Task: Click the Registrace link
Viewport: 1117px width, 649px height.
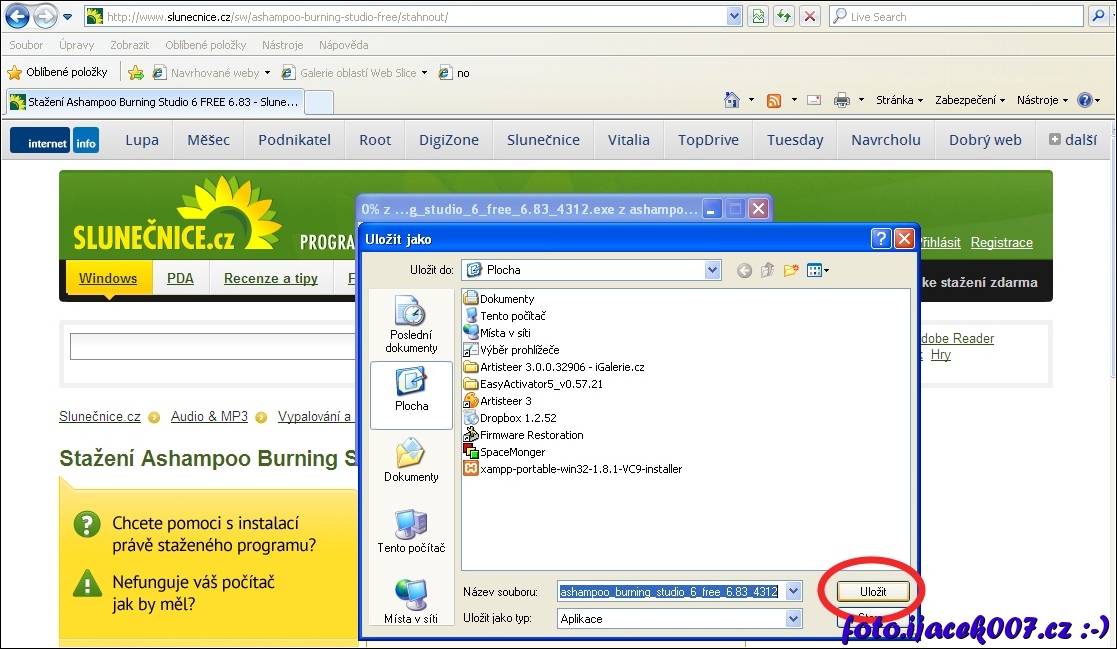Action: click(1001, 243)
